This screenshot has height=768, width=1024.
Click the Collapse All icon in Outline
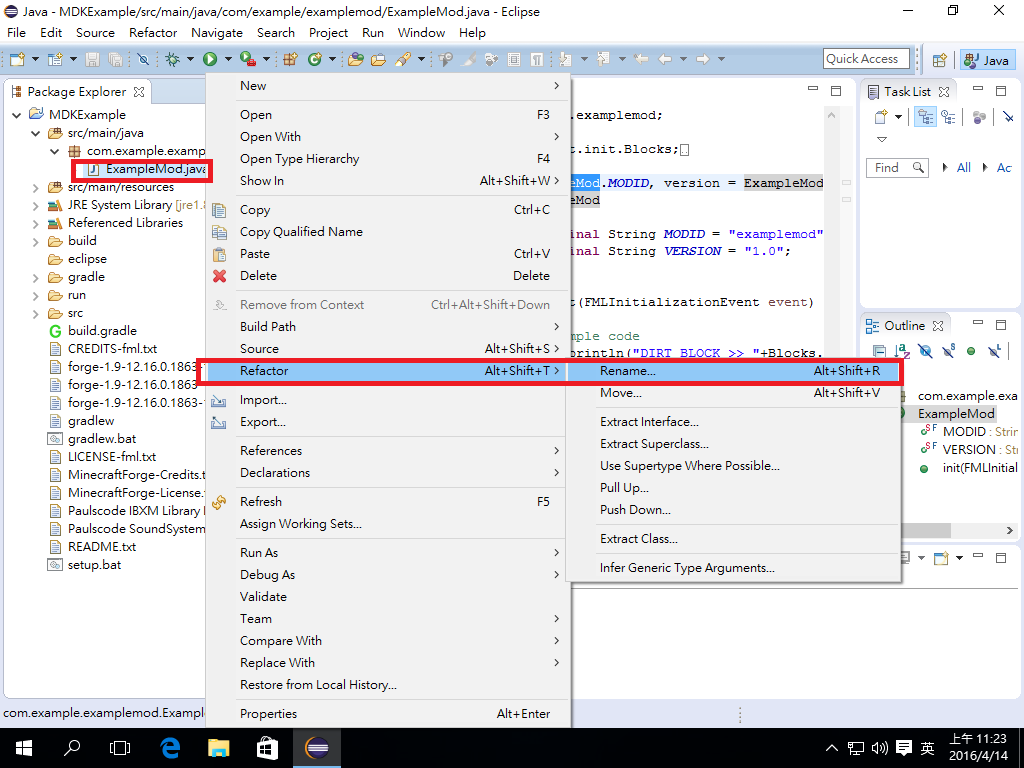click(x=880, y=351)
